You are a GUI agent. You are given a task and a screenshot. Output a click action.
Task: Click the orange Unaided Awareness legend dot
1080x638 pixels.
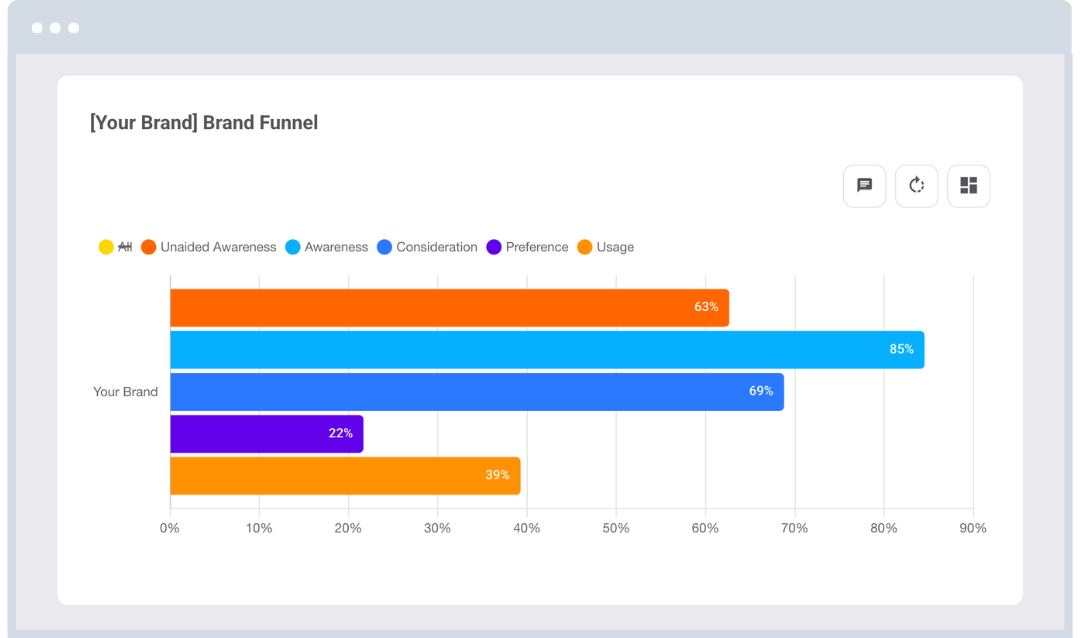(150, 247)
